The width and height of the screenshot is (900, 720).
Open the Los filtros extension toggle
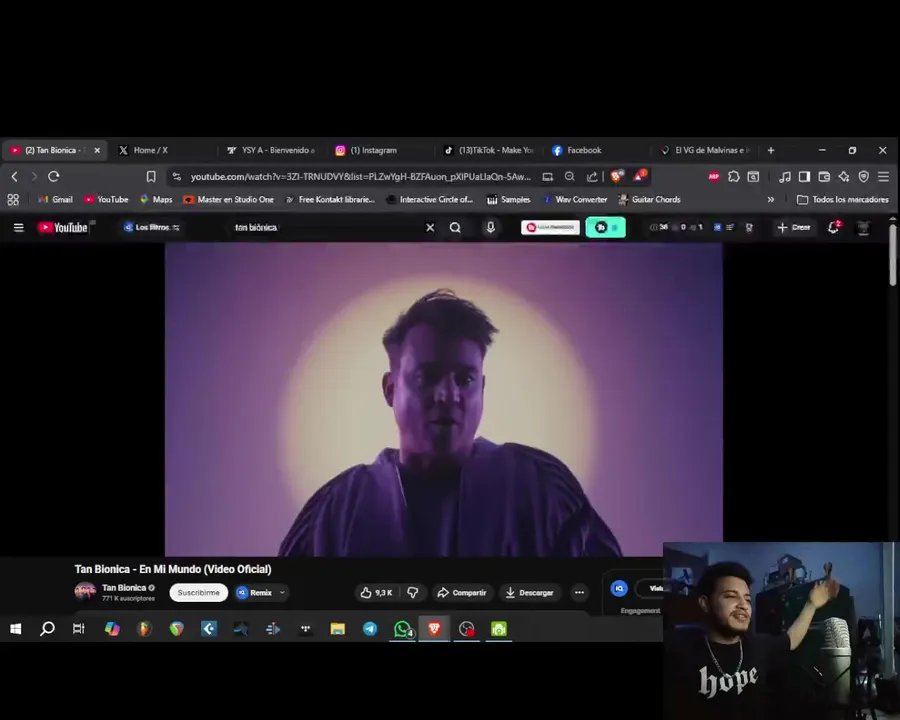pos(152,227)
